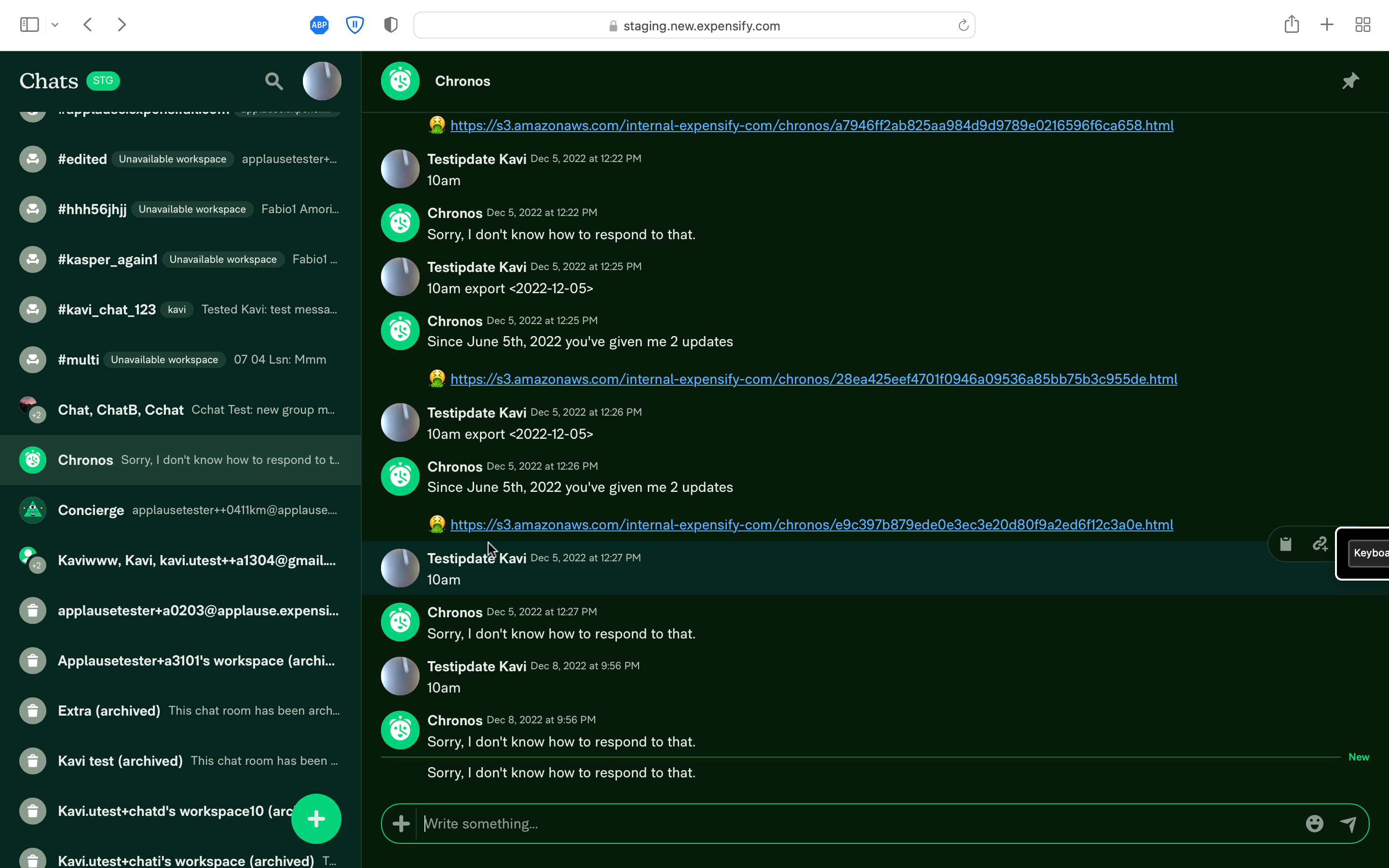Screen dimensions: 1389x868
Task: Copy link using the chain icon
Action: [x=1320, y=543]
